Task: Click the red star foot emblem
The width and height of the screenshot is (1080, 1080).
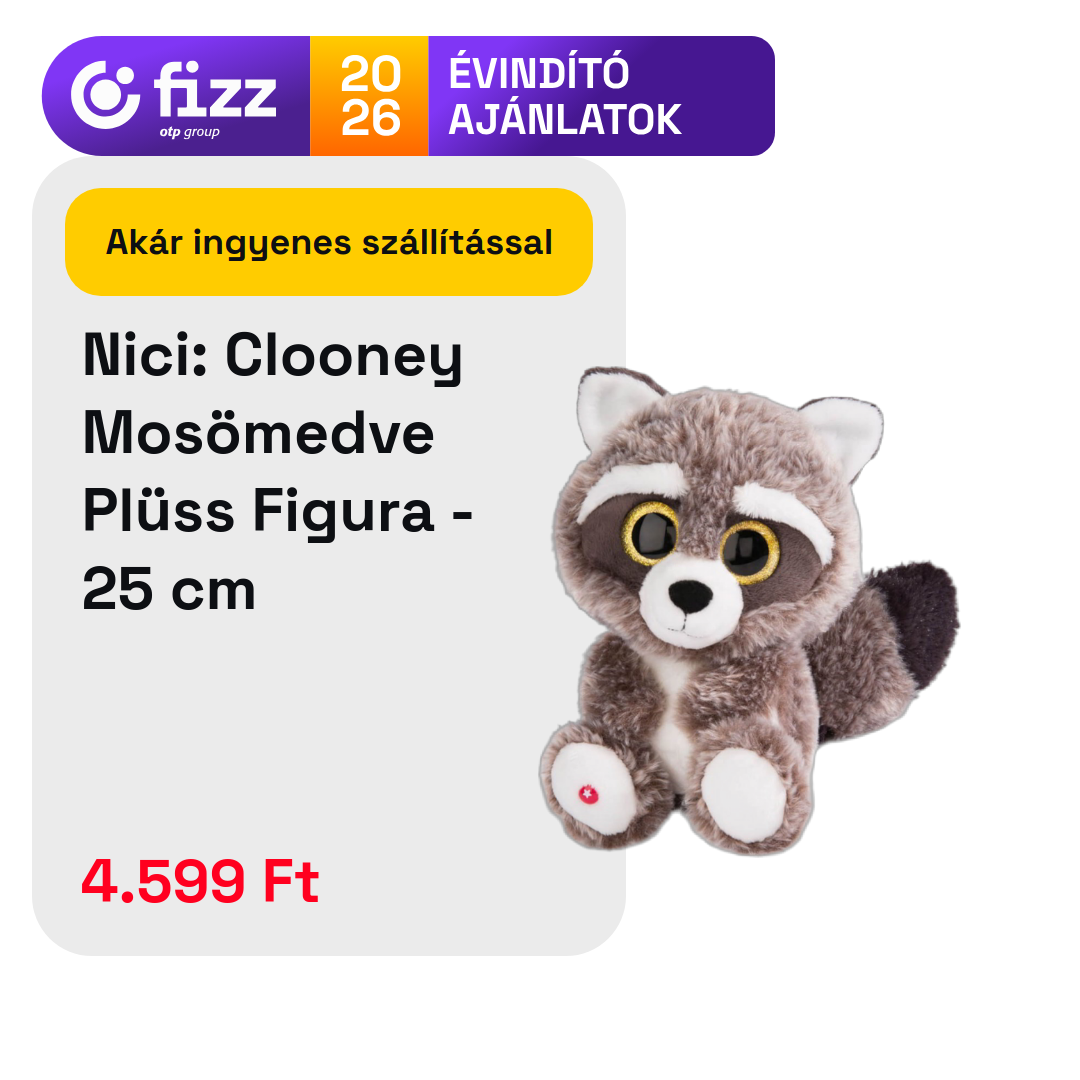Action: point(588,794)
